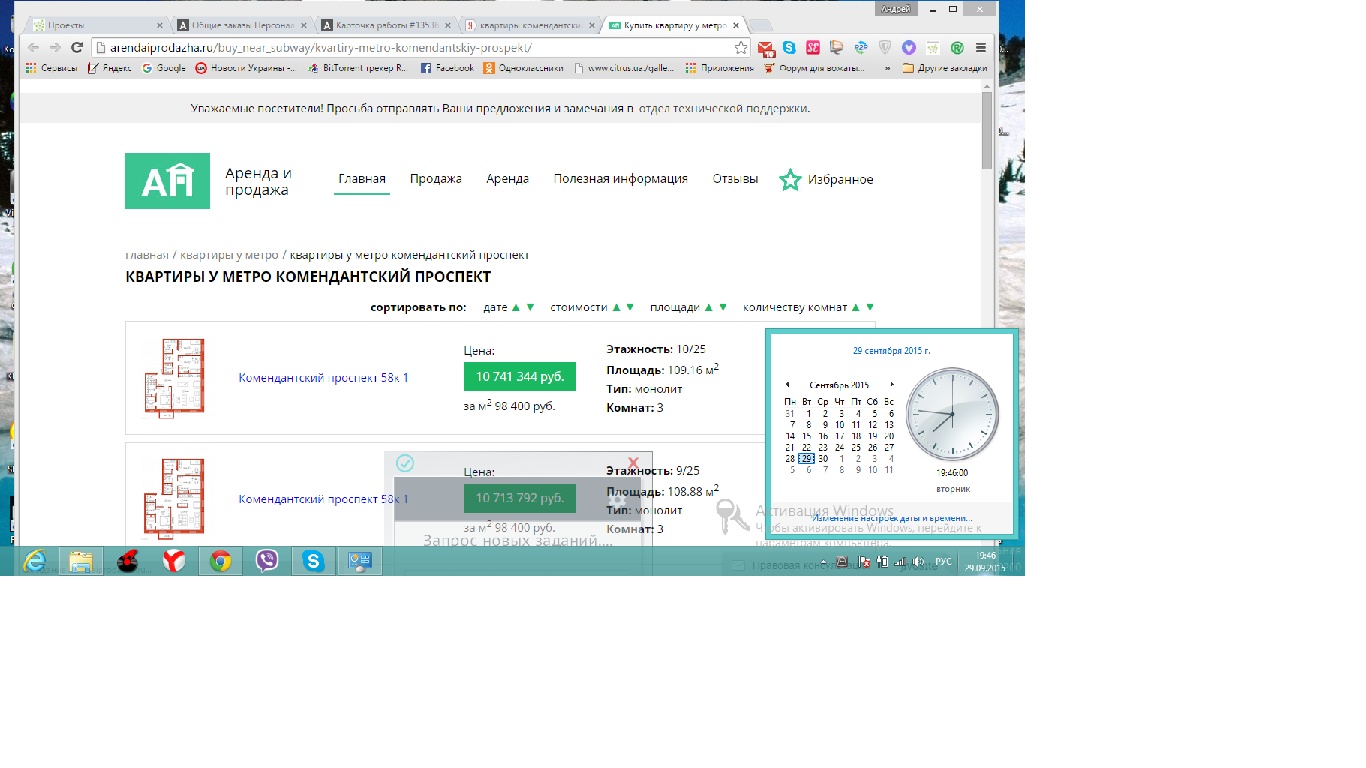The image size is (1366, 768).
Task: Open Yandex browser from taskbar
Action: [x=174, y=561]
